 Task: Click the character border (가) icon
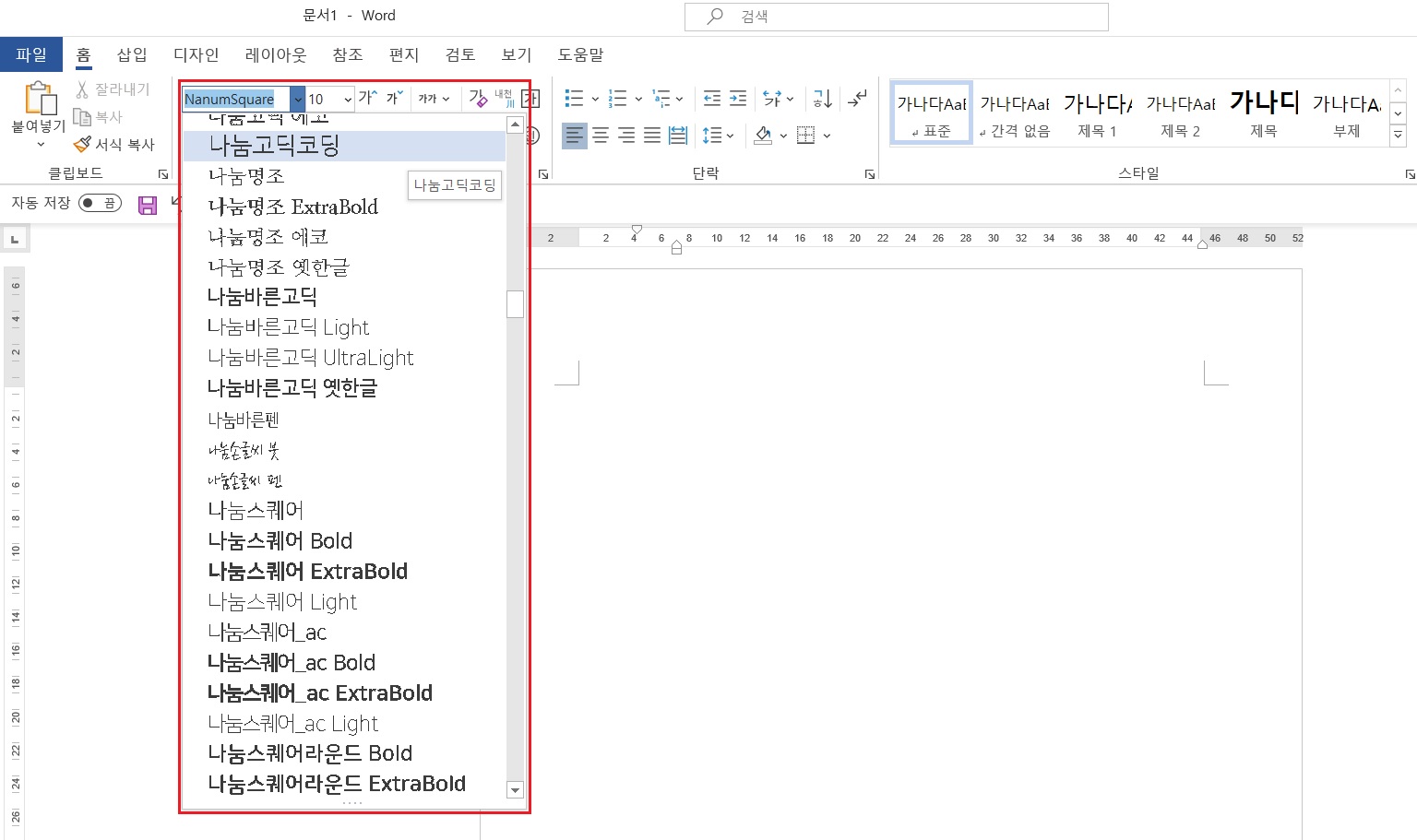530,99
